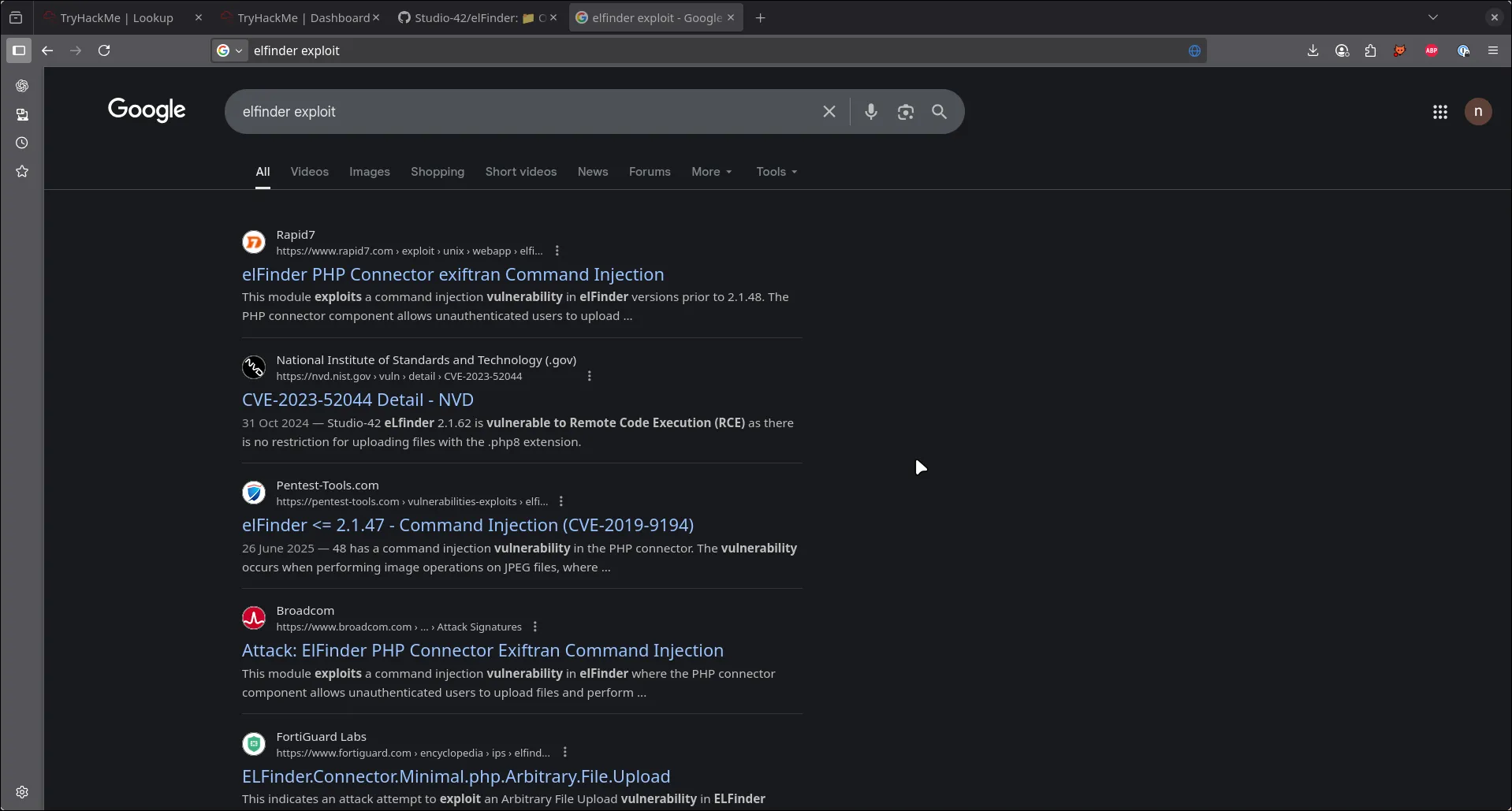Open ELFinder.Connector.Minimal.php.Arbitrary.File.Upload result
Screen dimensions: 1512x811
(456, 776)
